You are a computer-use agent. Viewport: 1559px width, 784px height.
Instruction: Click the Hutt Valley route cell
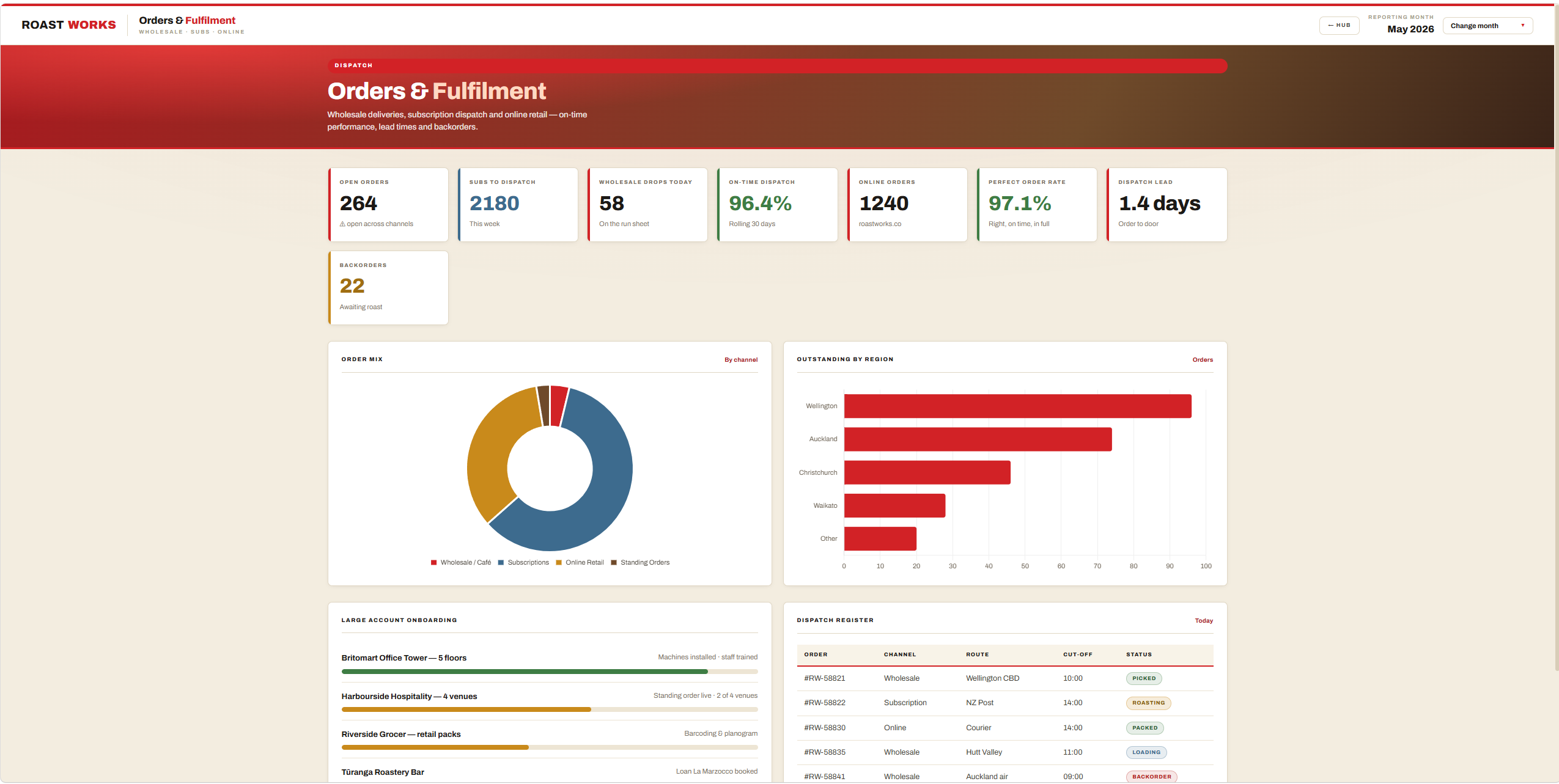pyautogui.click(x=984, y=752)
